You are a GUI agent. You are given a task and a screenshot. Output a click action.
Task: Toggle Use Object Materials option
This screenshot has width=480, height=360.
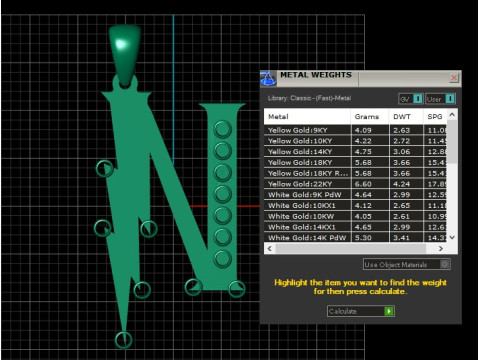[407, 265]
